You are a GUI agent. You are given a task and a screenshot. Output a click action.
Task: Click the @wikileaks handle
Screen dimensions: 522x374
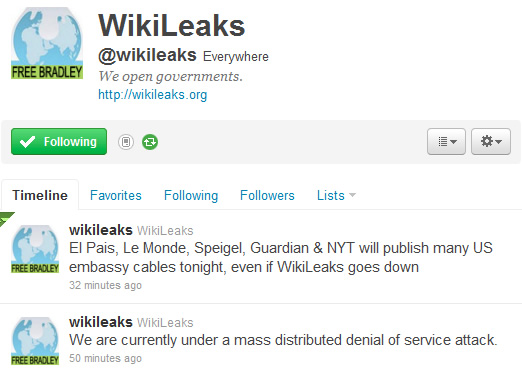[147, 55]
